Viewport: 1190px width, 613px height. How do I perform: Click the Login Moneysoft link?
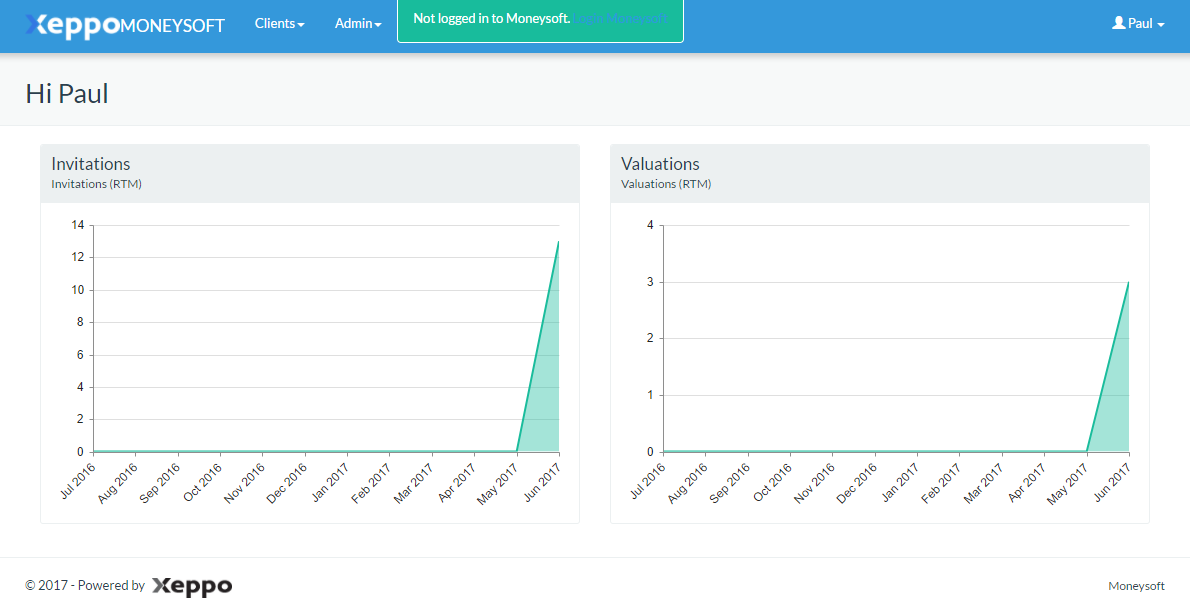click(620, 19)
